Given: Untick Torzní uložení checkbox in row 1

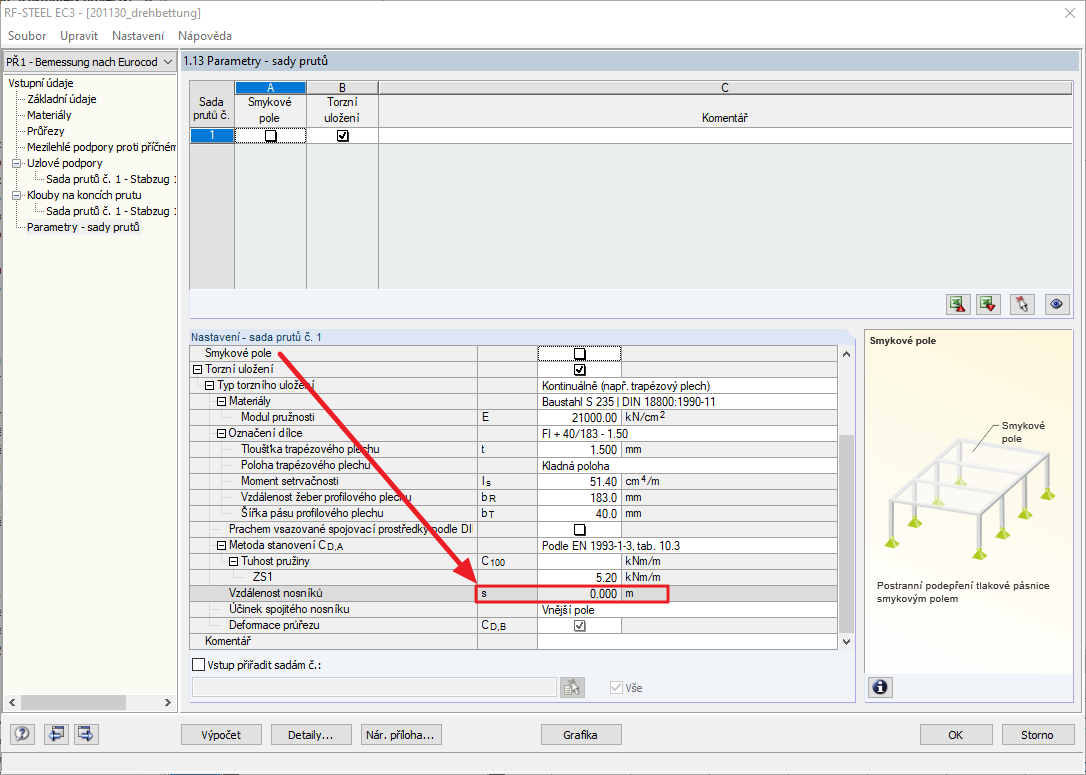Looking at the screenshot, I should click(x=342, y=136).
